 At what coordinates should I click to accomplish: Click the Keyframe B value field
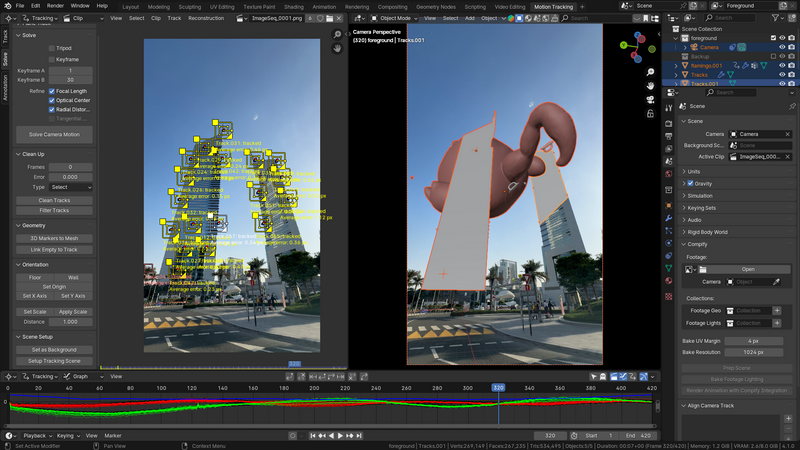click(71, 80)
